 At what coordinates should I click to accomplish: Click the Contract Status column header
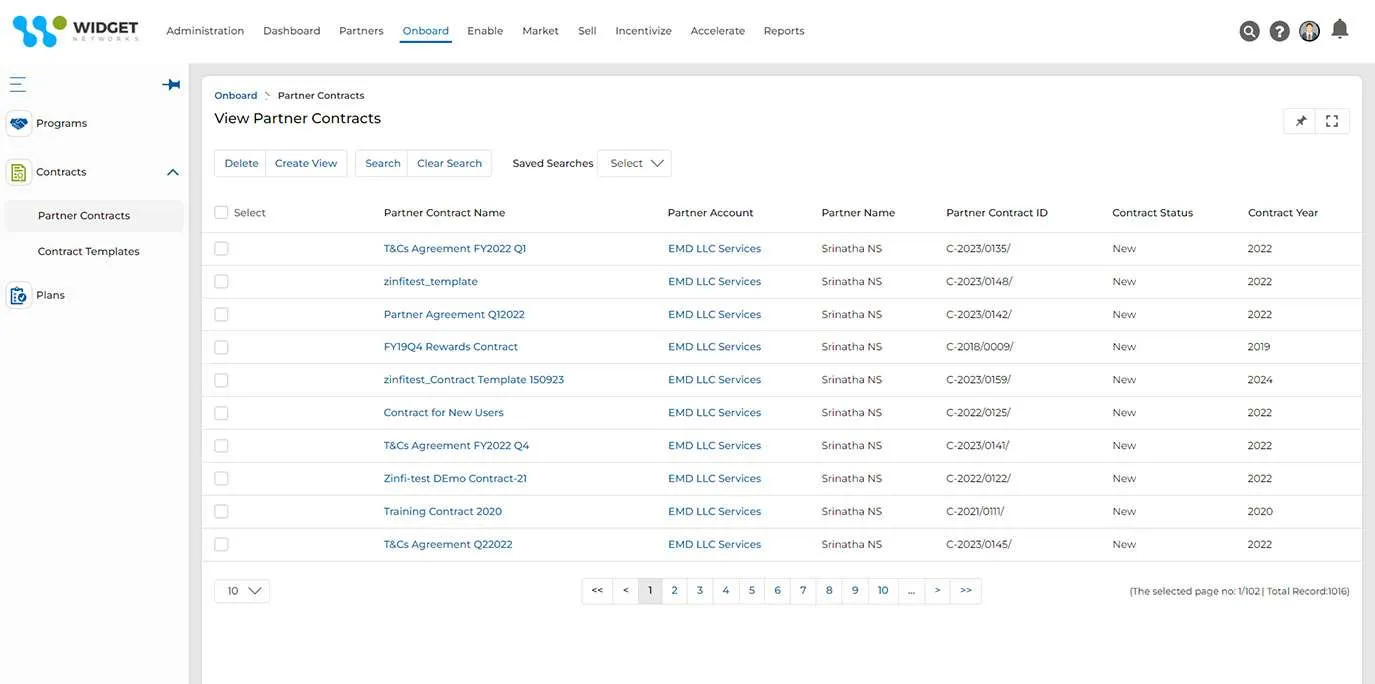1152,213
